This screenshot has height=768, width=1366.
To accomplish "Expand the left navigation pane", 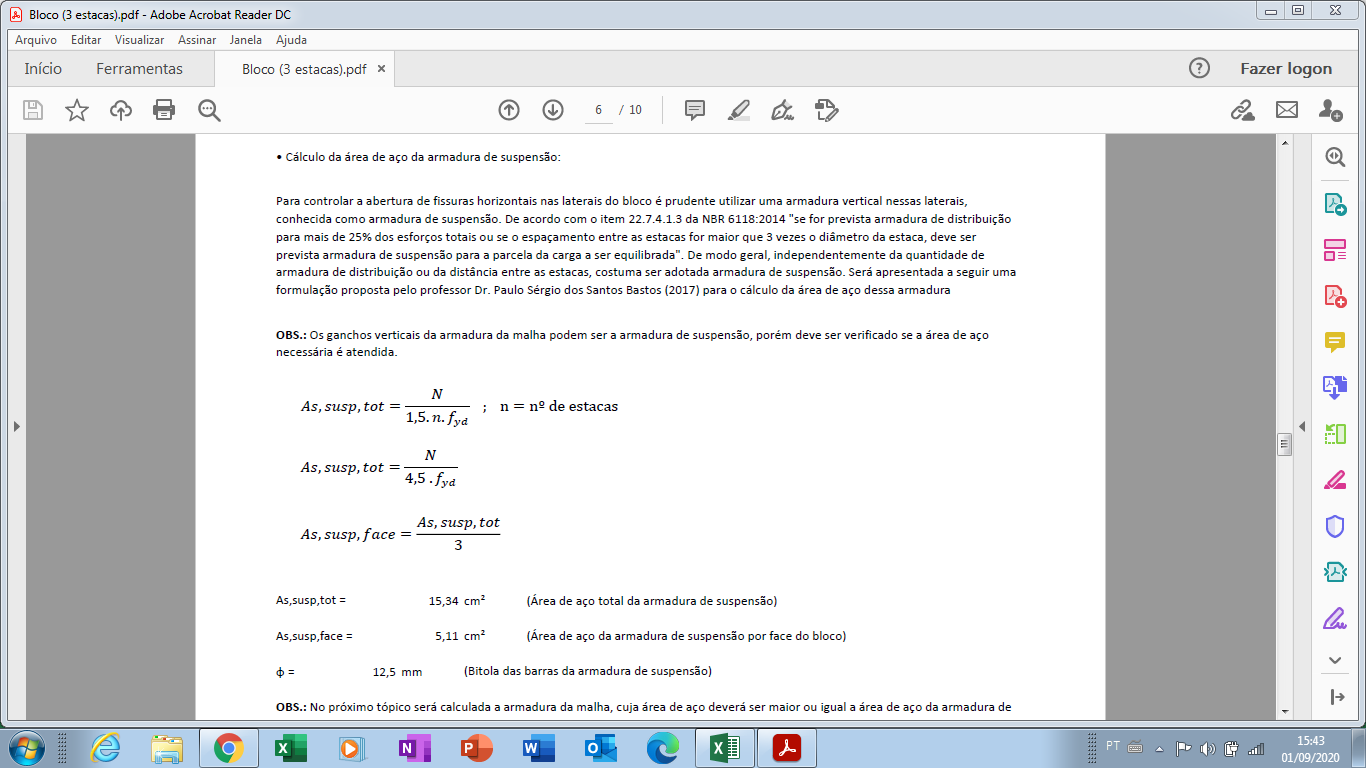I will click(16, 426).
